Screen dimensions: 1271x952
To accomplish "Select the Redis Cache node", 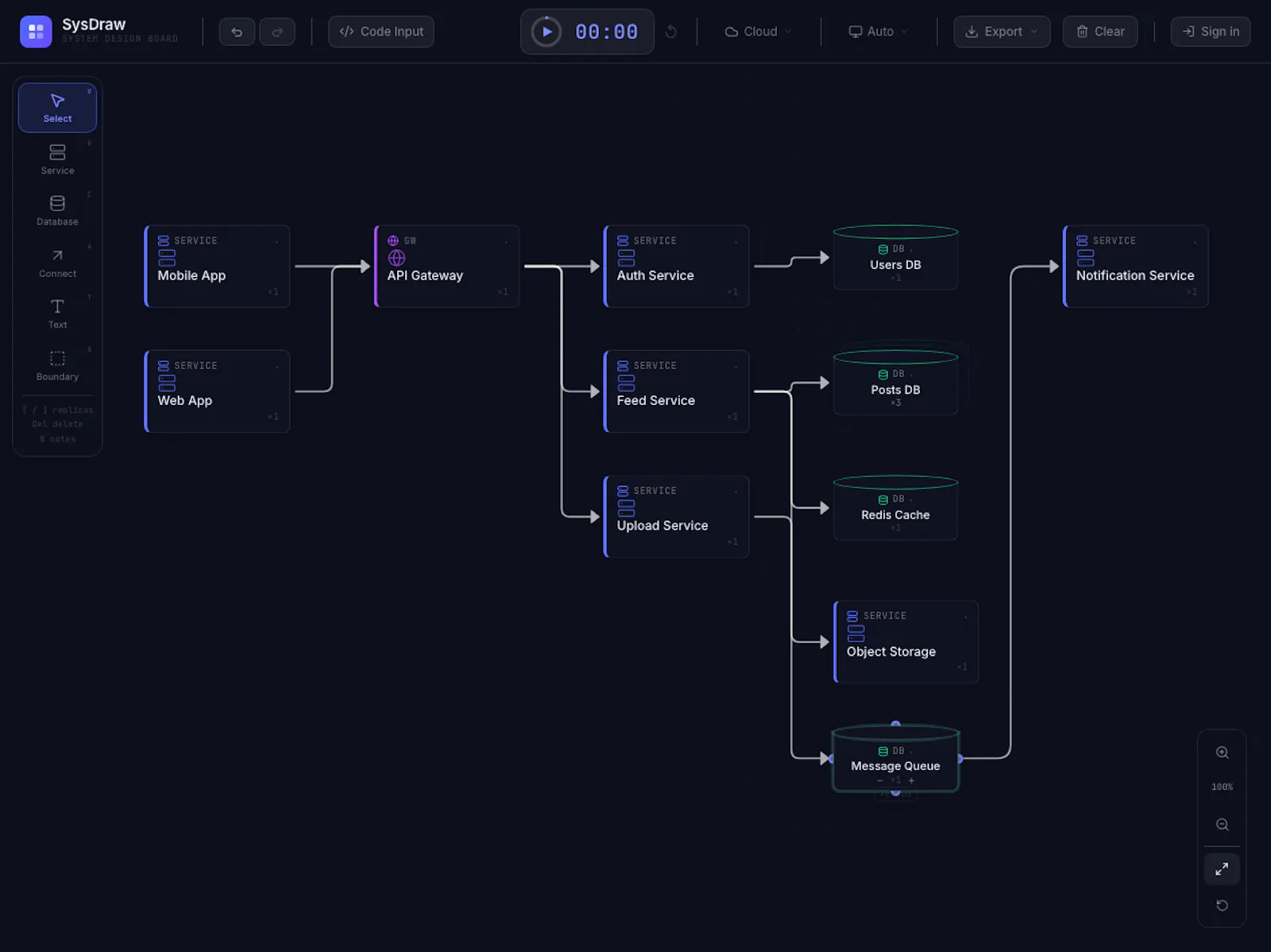I will (895, 508).
